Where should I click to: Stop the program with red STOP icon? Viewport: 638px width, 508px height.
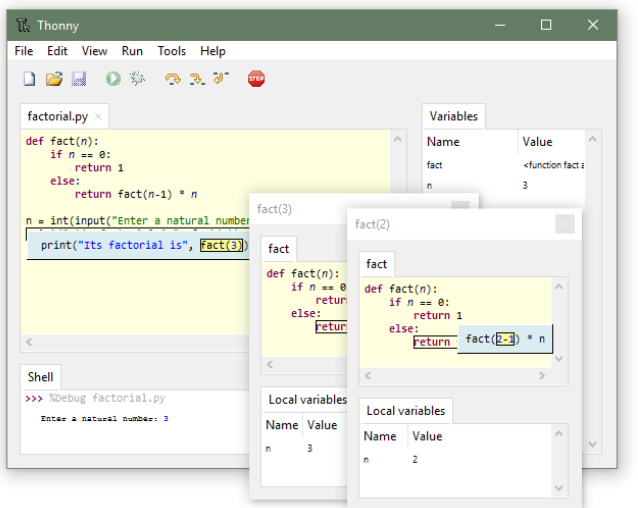pyautogui.click(x=256, y=78)
